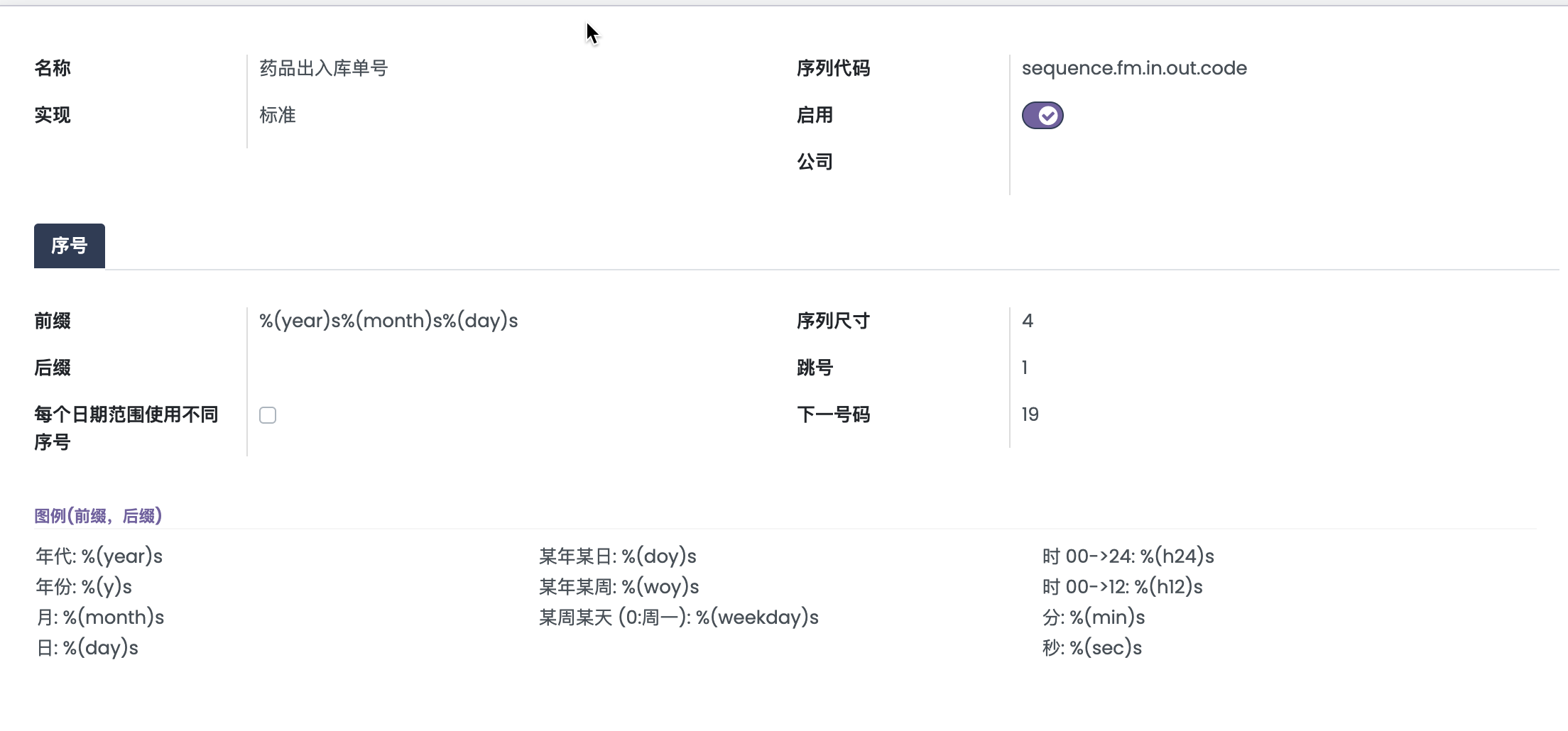Open the 序号 tab

[70, 246]
